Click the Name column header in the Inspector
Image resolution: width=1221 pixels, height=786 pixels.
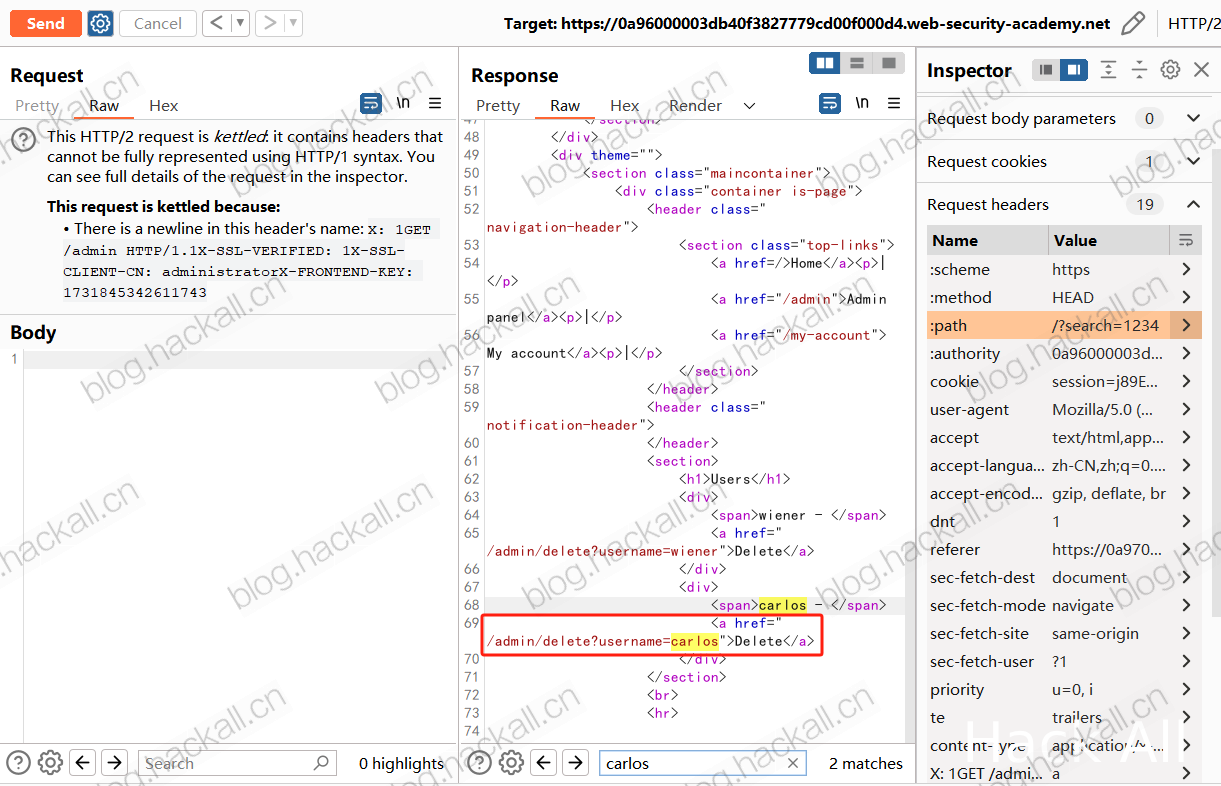pyautogui.click(x=987, y=240)
